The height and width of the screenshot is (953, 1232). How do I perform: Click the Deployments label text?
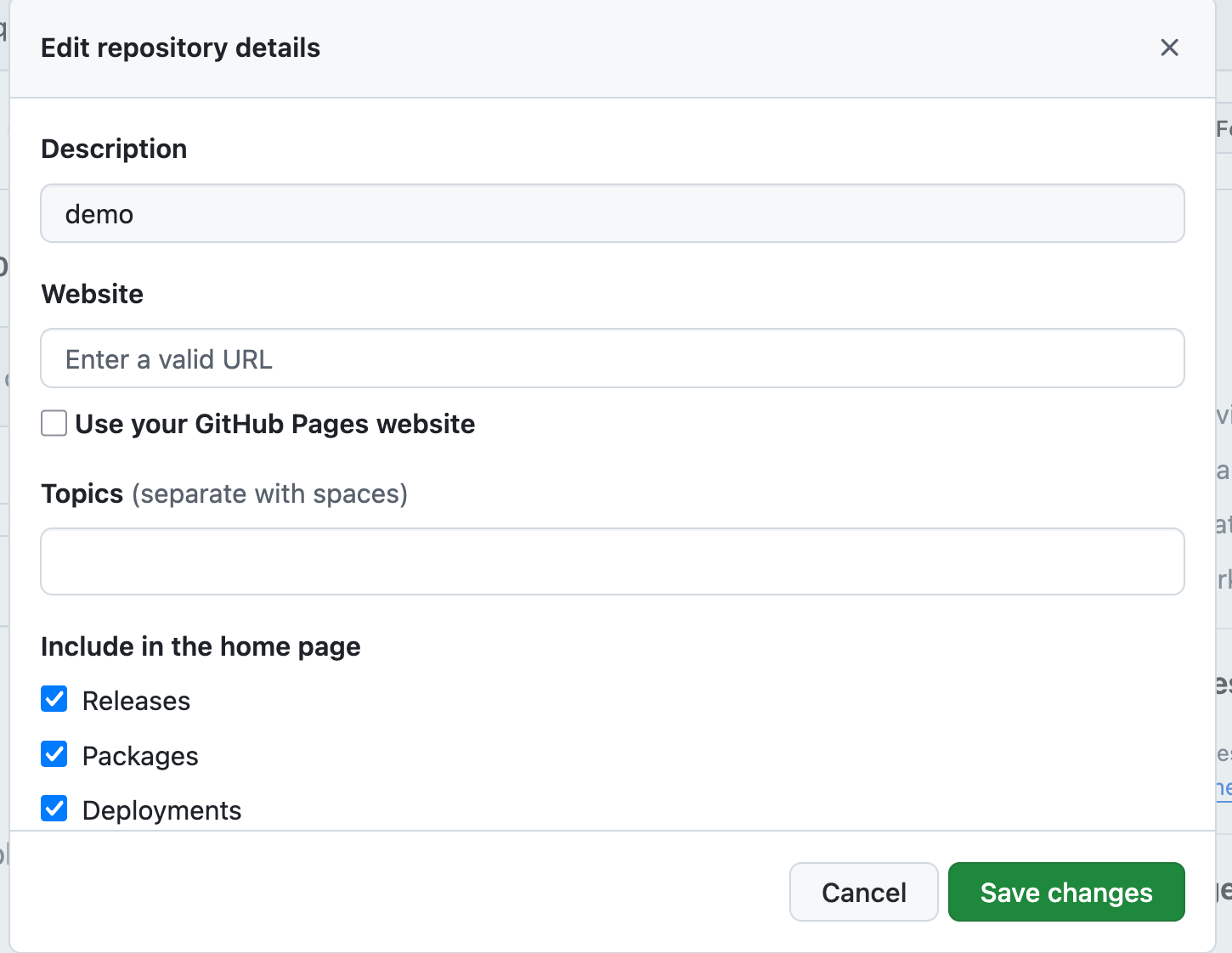[x=161, y=810]
